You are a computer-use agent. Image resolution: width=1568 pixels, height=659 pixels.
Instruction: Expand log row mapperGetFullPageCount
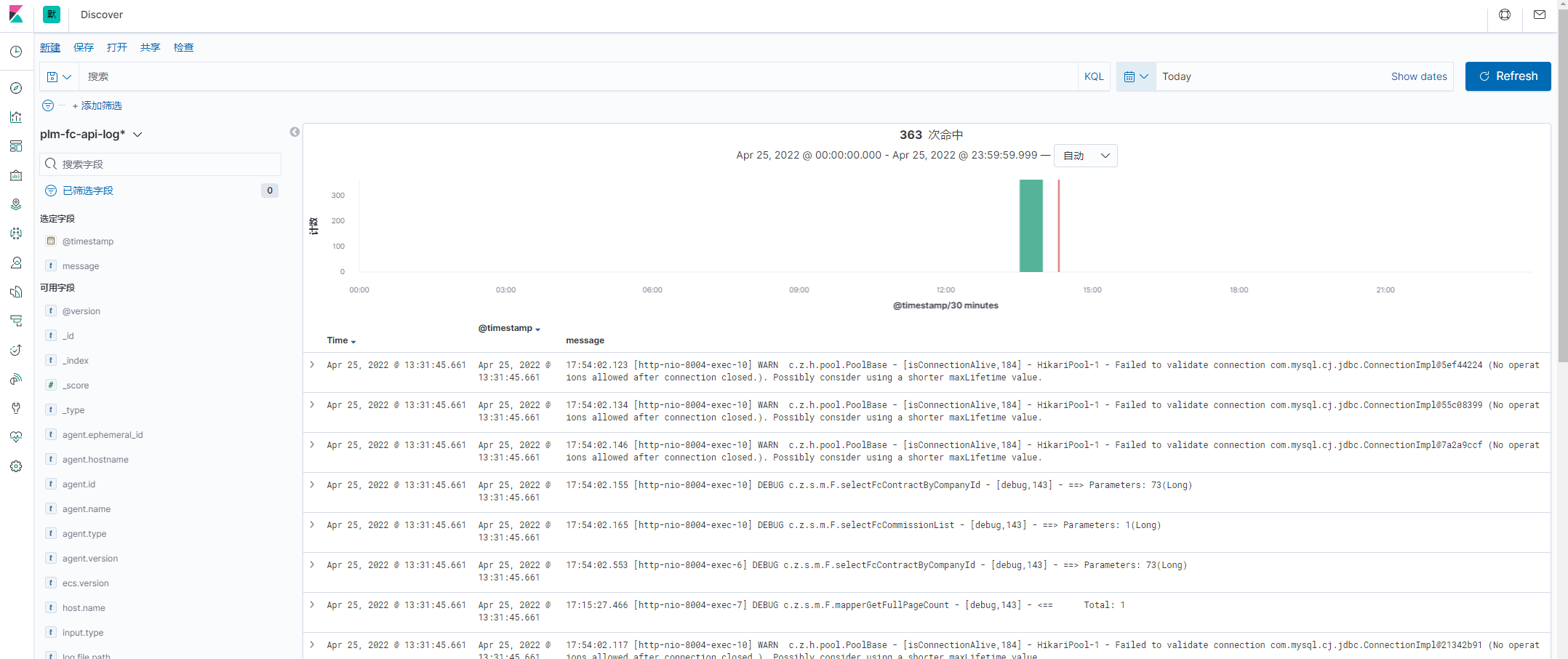point(312,605)
